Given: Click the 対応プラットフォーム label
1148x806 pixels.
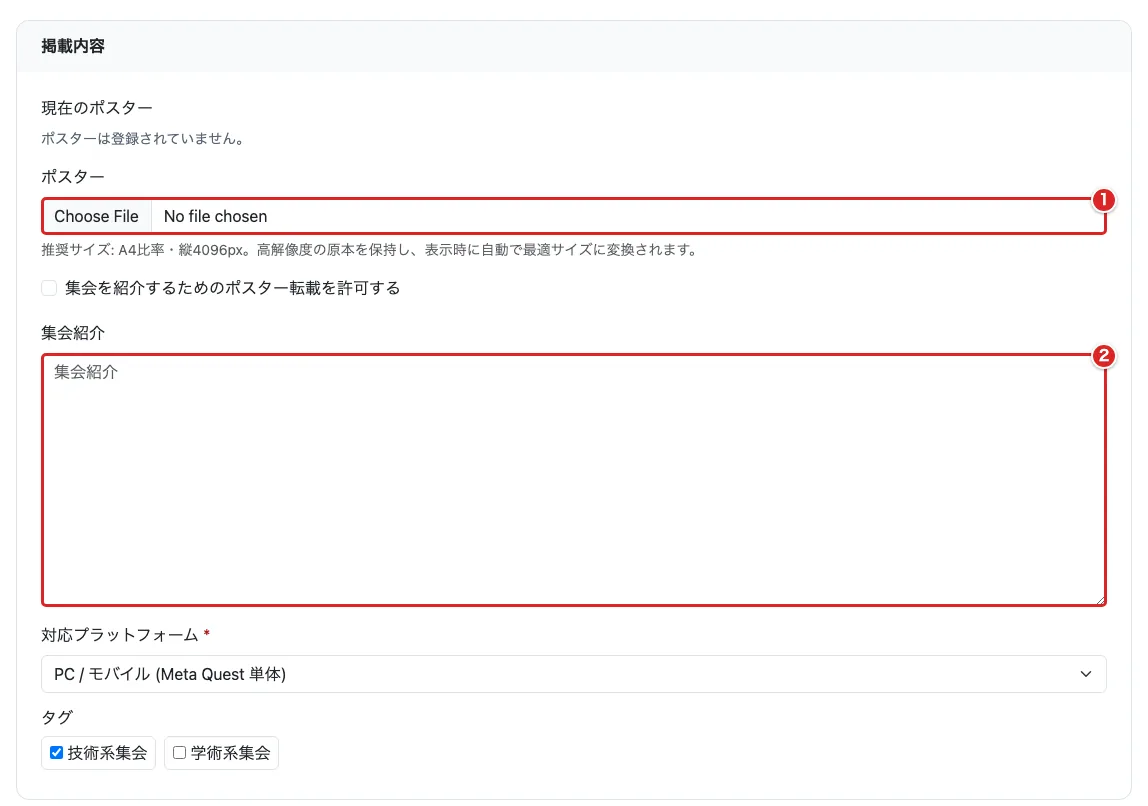Looking at the screenshot, I should tap(120, 635).
